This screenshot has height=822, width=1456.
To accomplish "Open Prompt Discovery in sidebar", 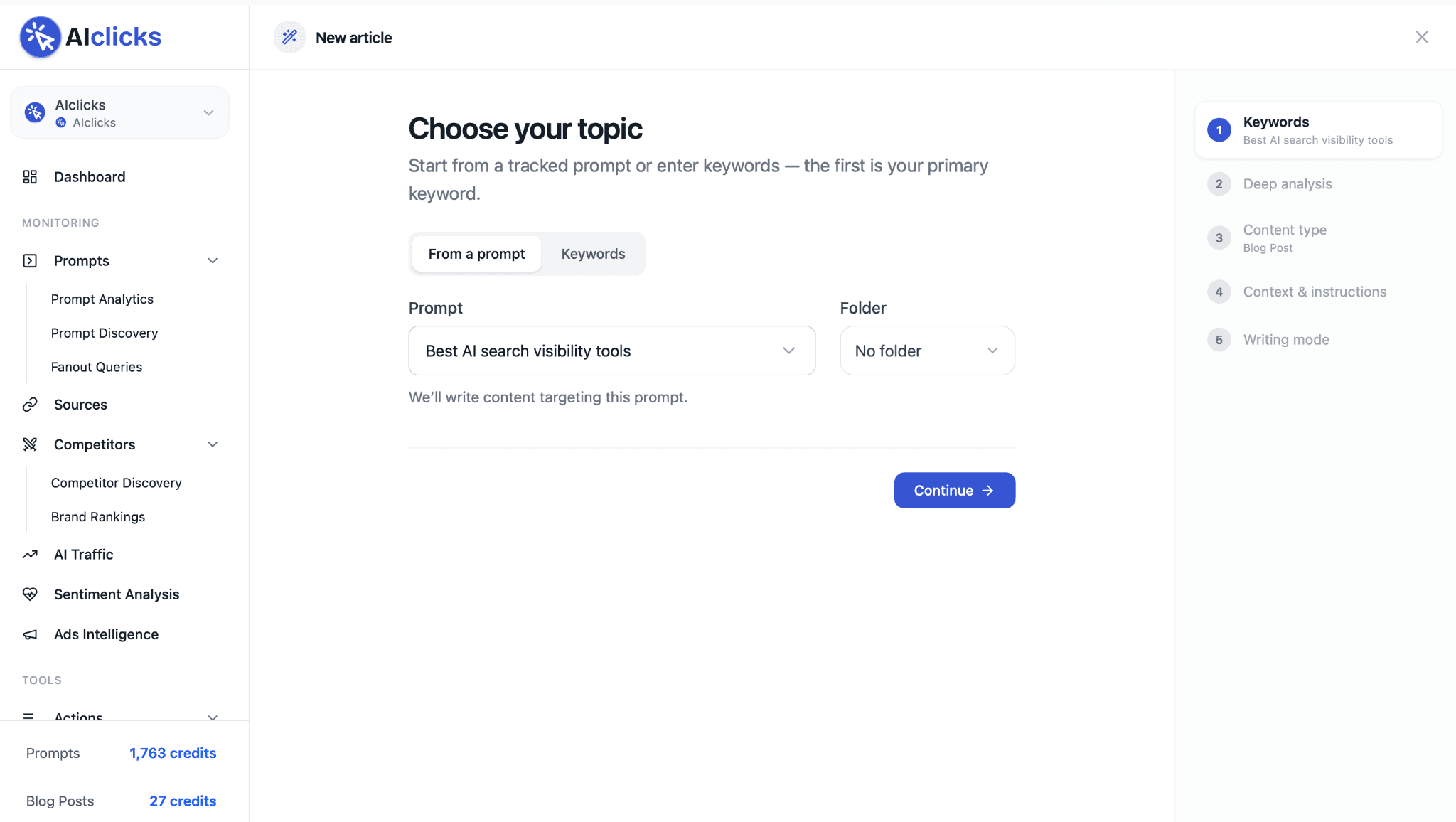I will click(105, 333).
